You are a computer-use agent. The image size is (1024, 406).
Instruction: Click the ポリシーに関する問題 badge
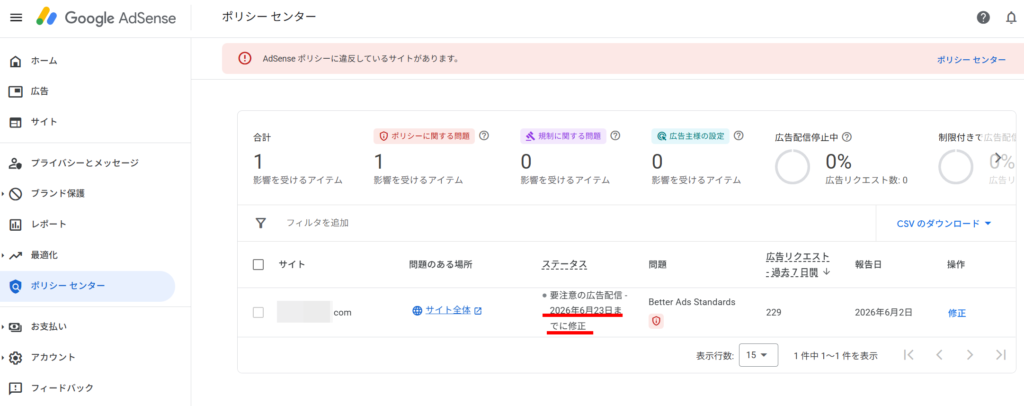point(424,136)
